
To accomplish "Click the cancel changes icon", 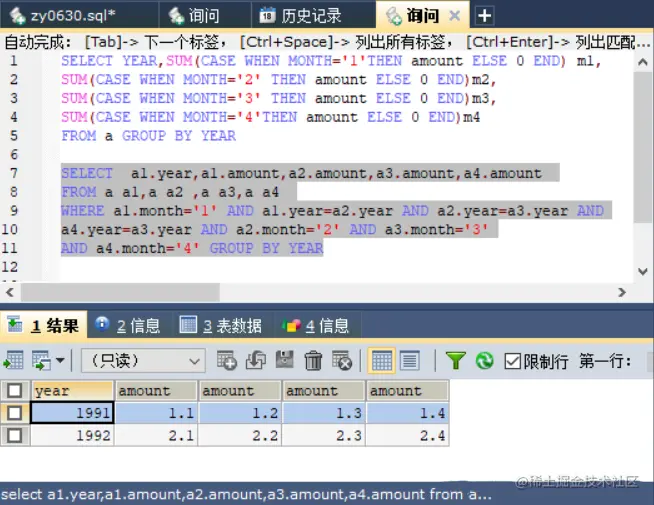I will pyautogui.click(x=342, y=360).
